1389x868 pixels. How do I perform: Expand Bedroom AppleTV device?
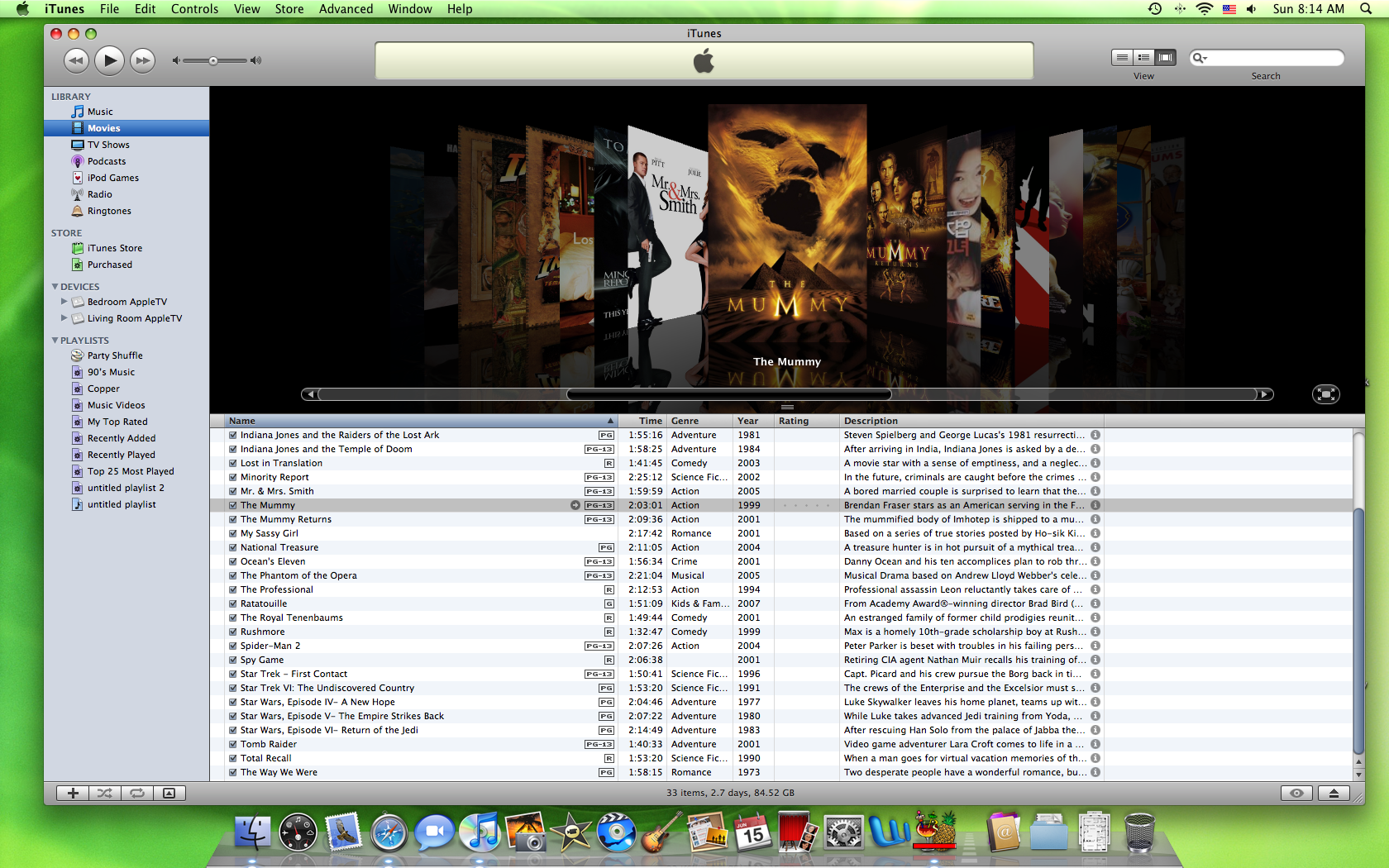point(64,302)
